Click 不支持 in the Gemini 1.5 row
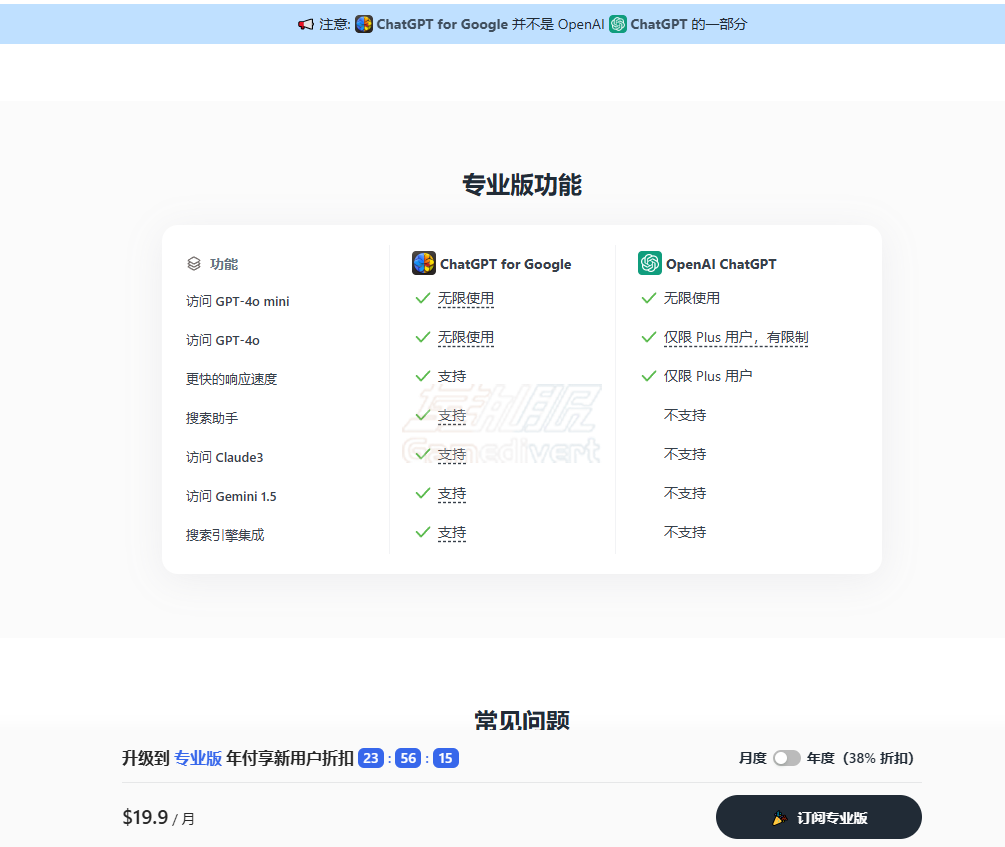The image size is (1005, 847). click(x=685, y=493)
